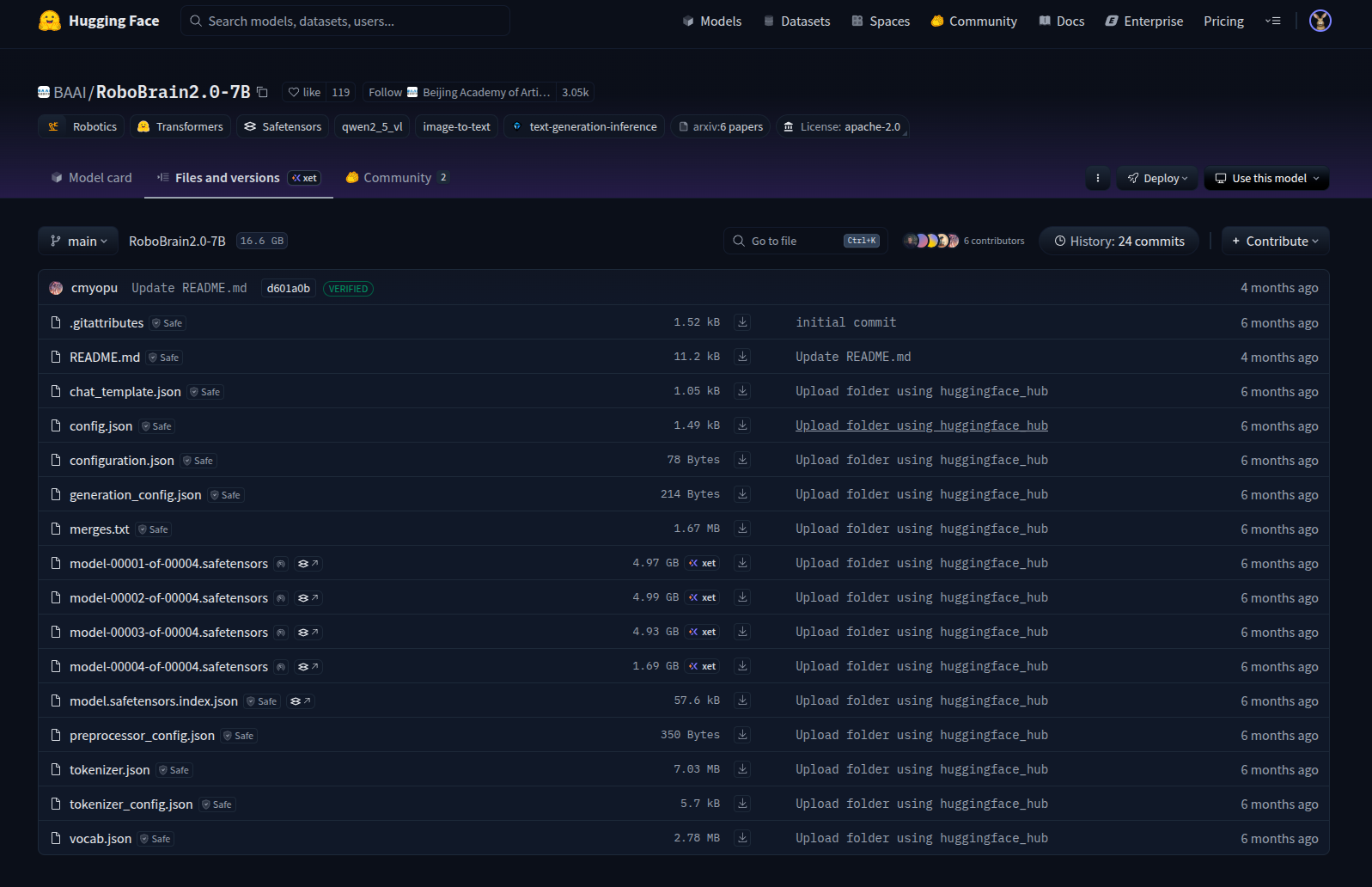
Task: Click the License: apache-2.0 tag
Action: [843, 126]
